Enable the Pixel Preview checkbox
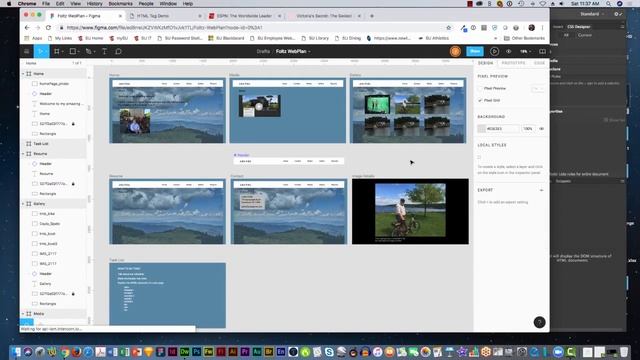Image resolution: width=640 pixels, height=360 pixels. pos(480,88)
